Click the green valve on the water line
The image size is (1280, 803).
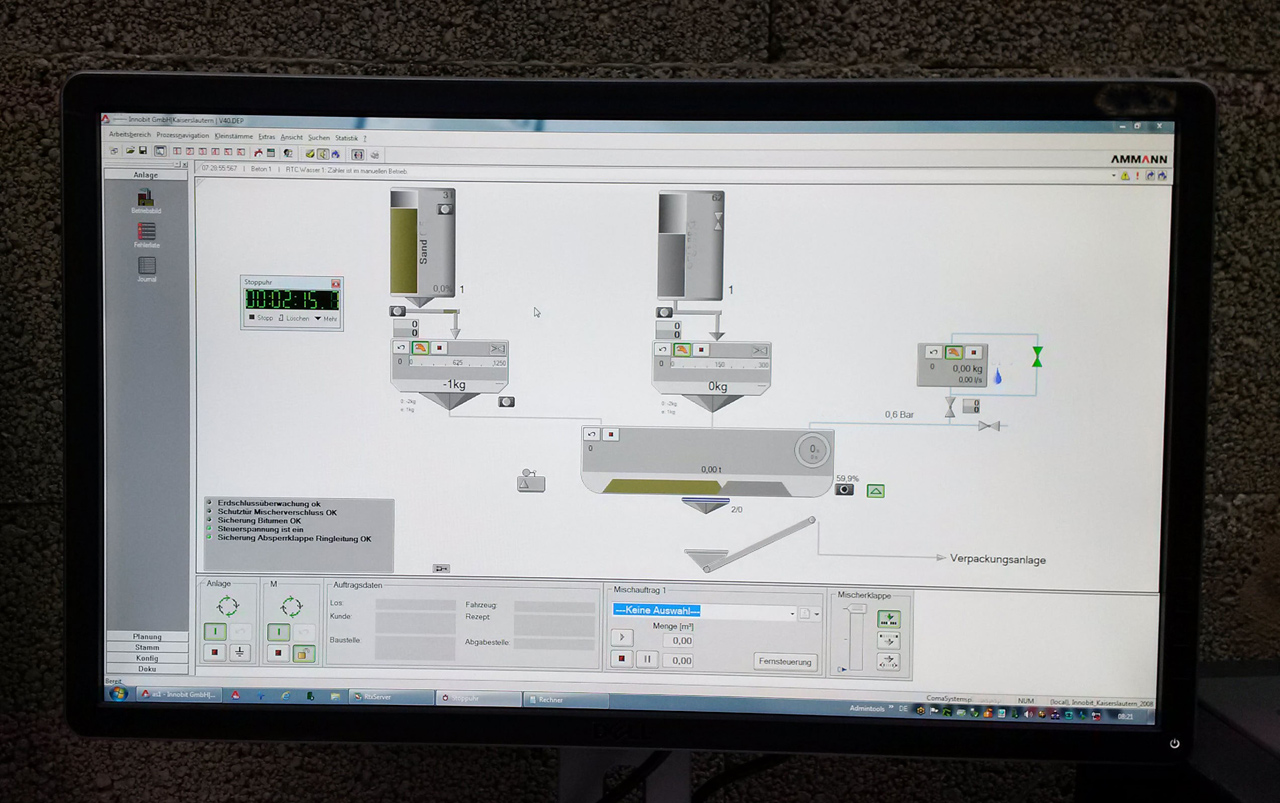(1038, 356)
